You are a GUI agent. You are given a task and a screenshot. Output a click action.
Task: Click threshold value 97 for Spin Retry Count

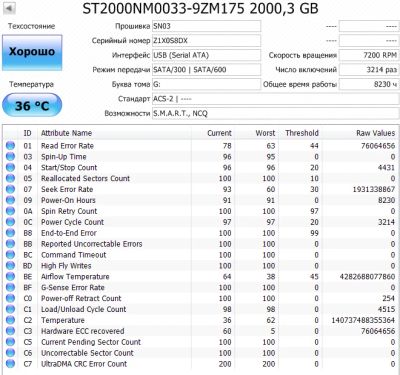(314, 211)
